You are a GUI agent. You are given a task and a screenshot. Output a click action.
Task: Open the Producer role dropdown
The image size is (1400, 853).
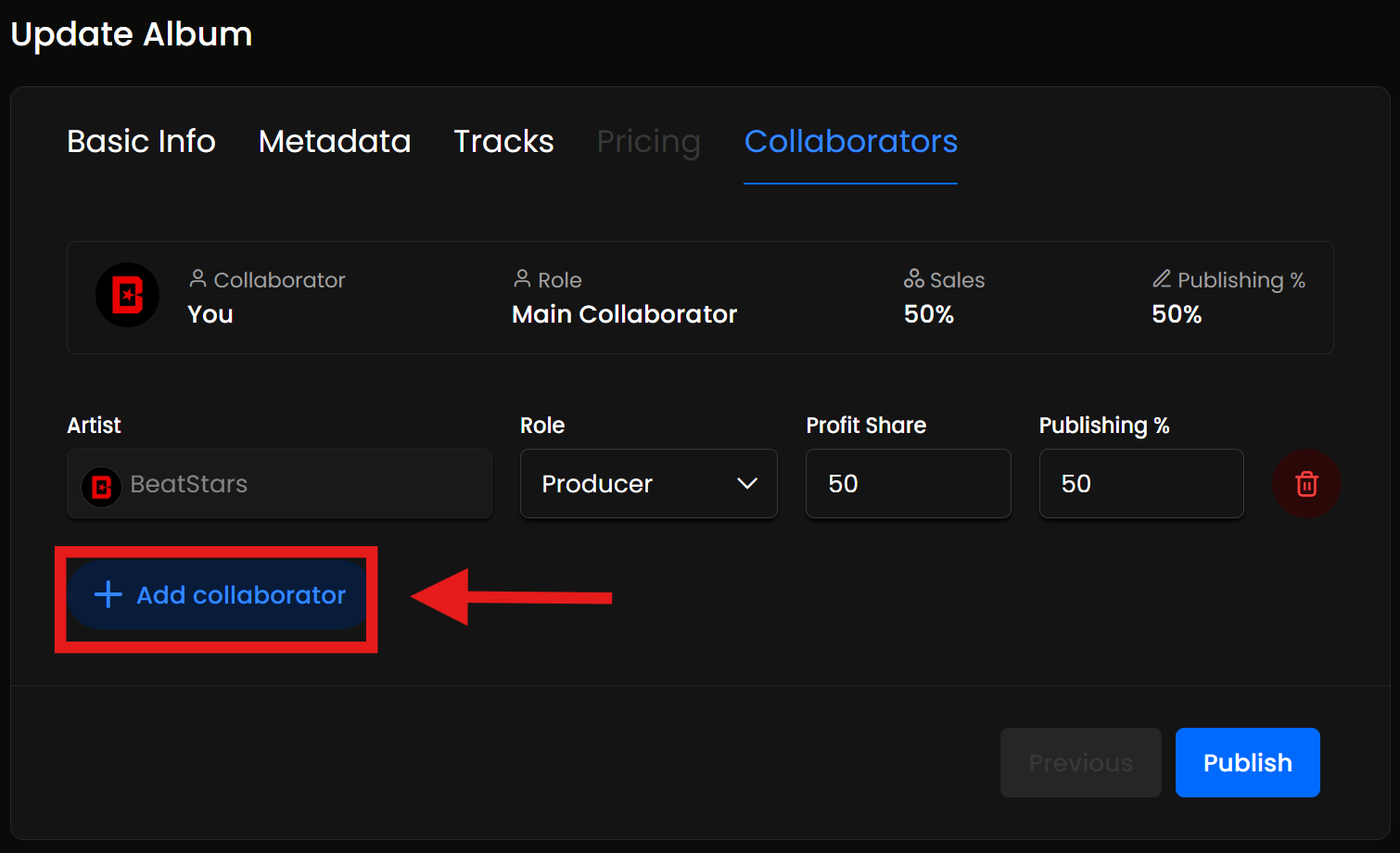(x=649, y=484)
